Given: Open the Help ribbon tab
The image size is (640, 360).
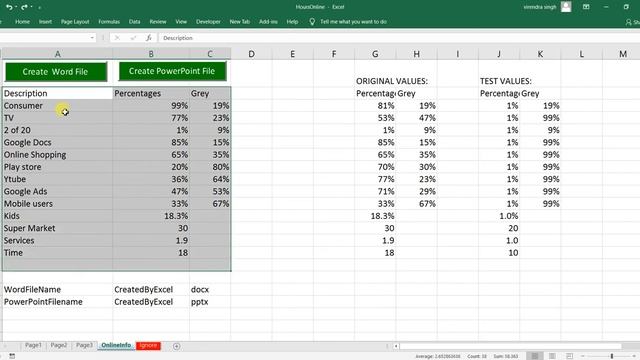Looking at the screenshot, I should click(x=292, y=22).
